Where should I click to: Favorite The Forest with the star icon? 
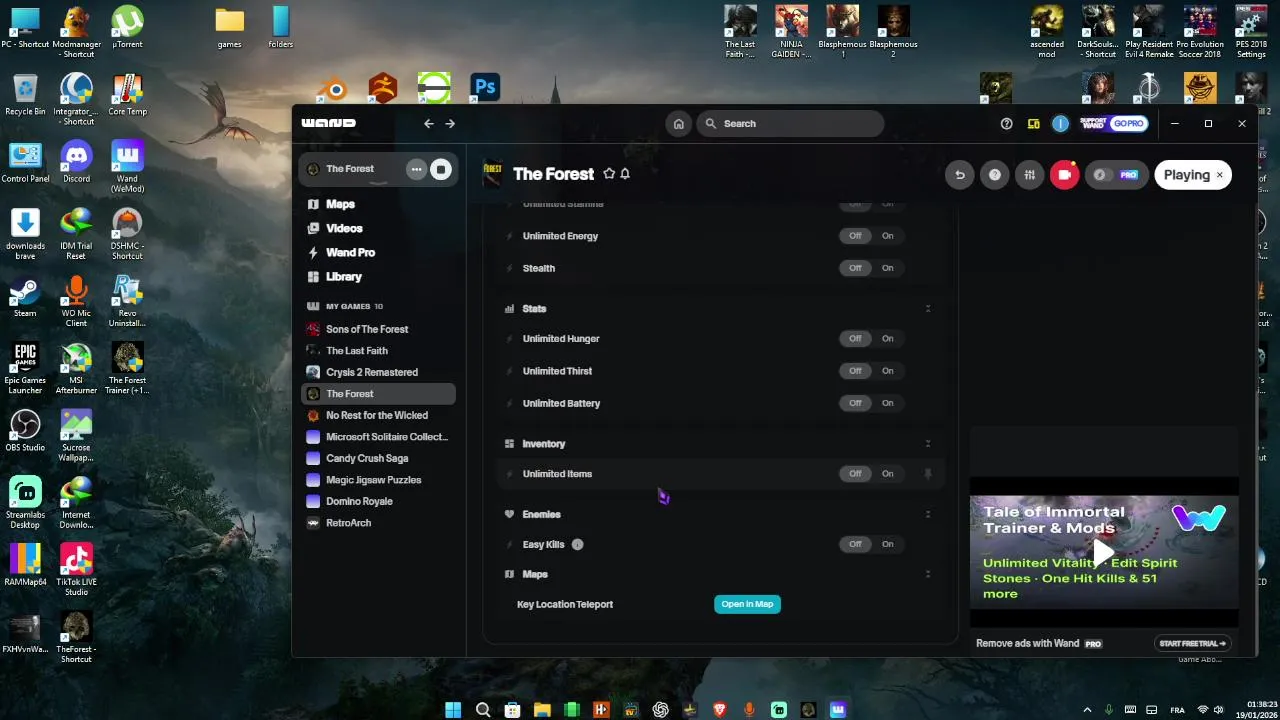coord(609,174)
